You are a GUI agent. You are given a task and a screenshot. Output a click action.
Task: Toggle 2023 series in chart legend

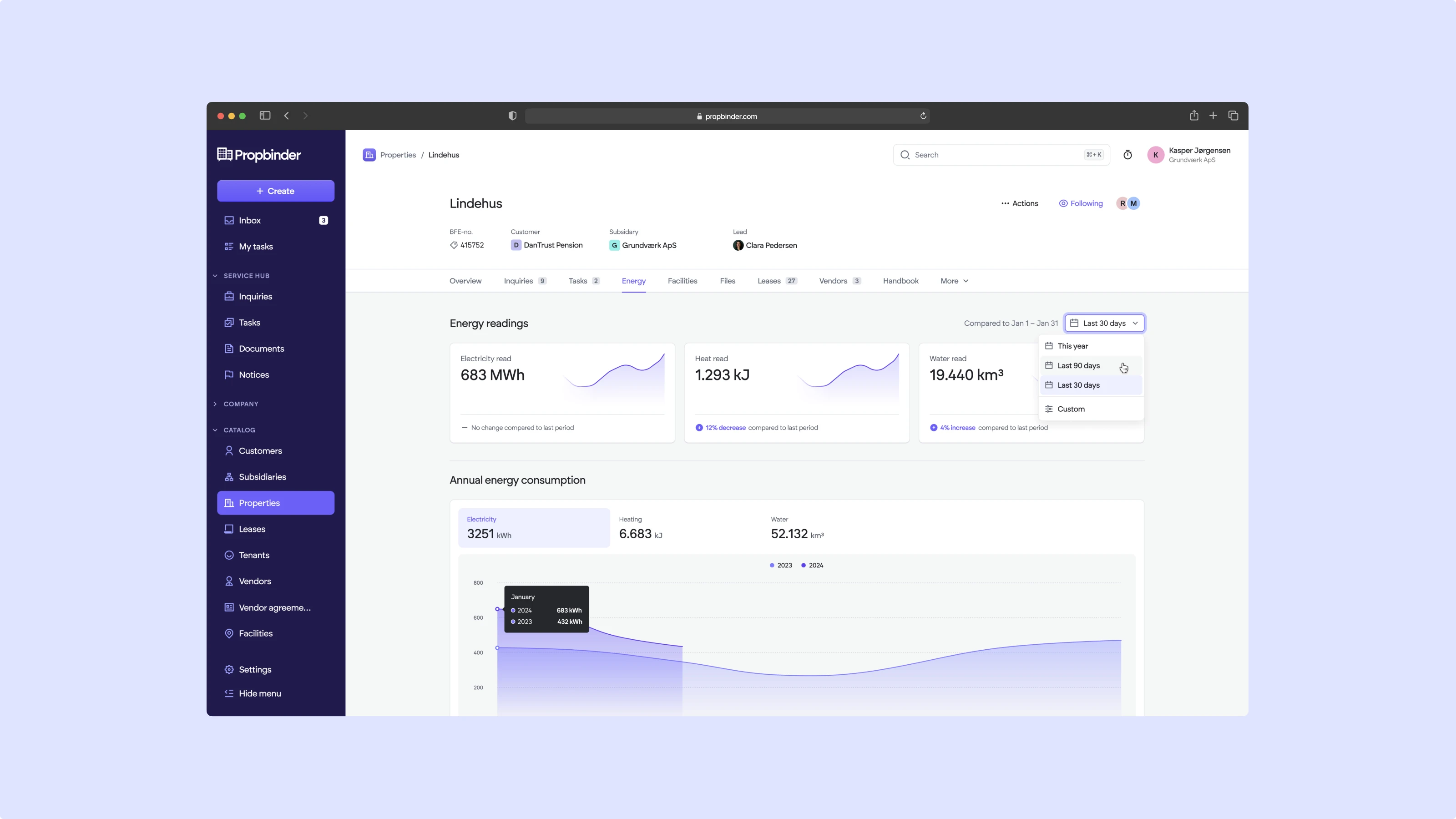[781, 565]
